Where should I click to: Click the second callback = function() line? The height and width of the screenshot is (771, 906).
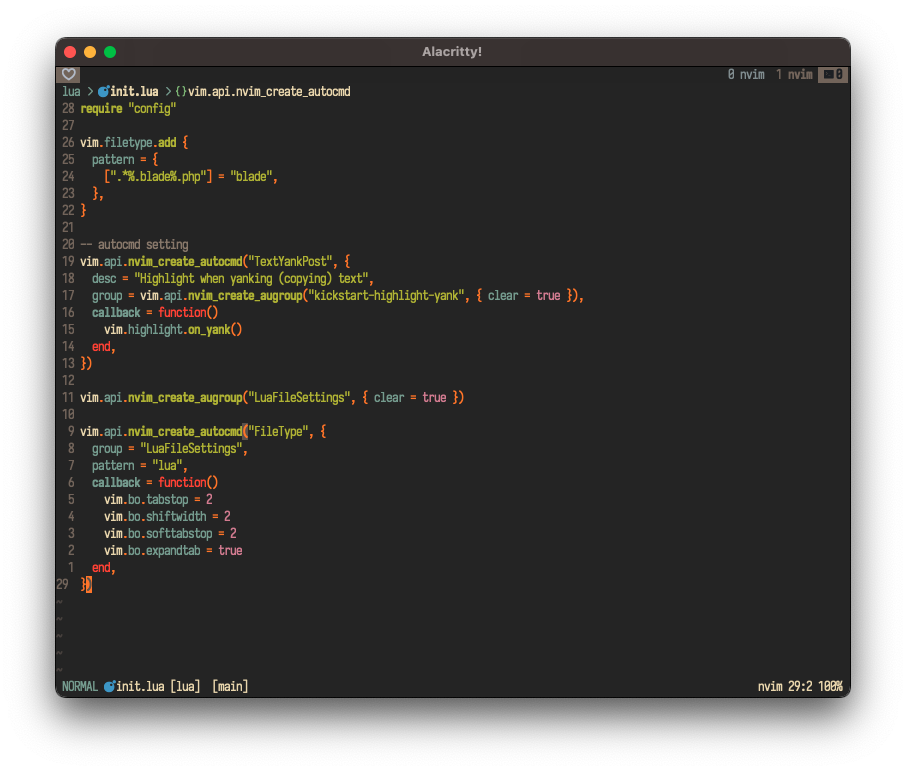pyautogui.click(x=155, y=483)
